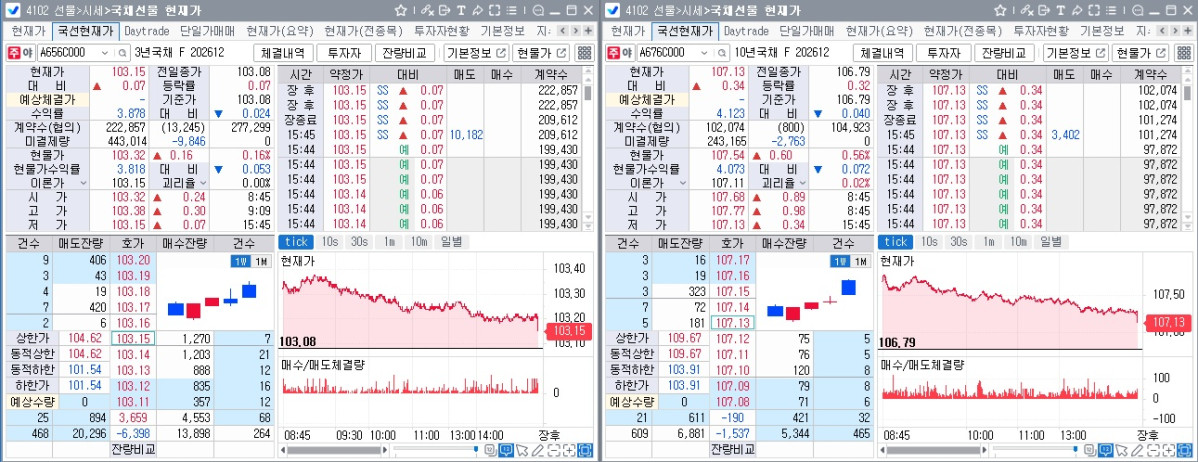Adjust the zoom slider under right chart
The image size is (1198, 462).
[x=1075, y=447]
